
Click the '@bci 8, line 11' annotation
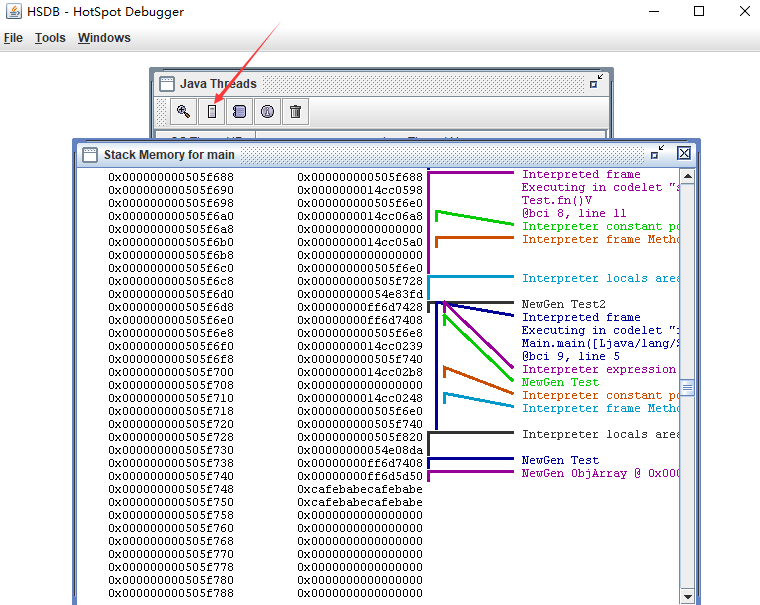[x=574, y=213]
